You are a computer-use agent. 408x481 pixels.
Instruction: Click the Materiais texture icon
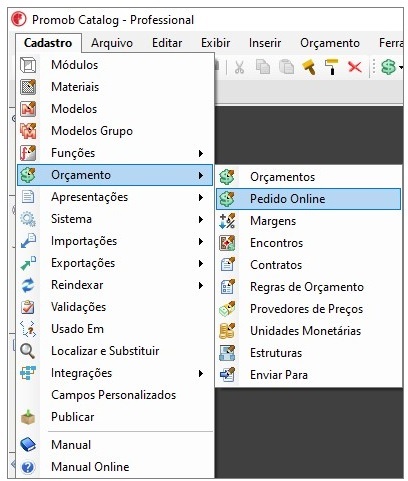pos(28,87)
